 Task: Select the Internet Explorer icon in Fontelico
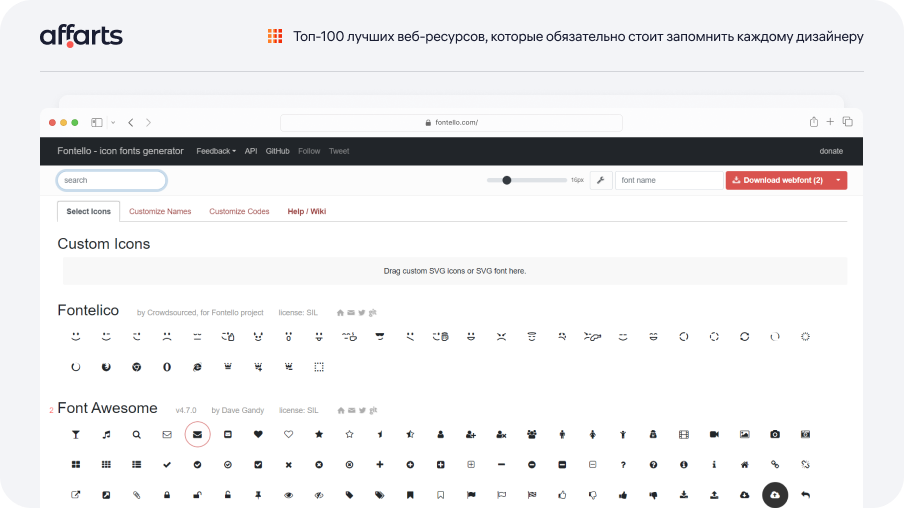[197, 367]
